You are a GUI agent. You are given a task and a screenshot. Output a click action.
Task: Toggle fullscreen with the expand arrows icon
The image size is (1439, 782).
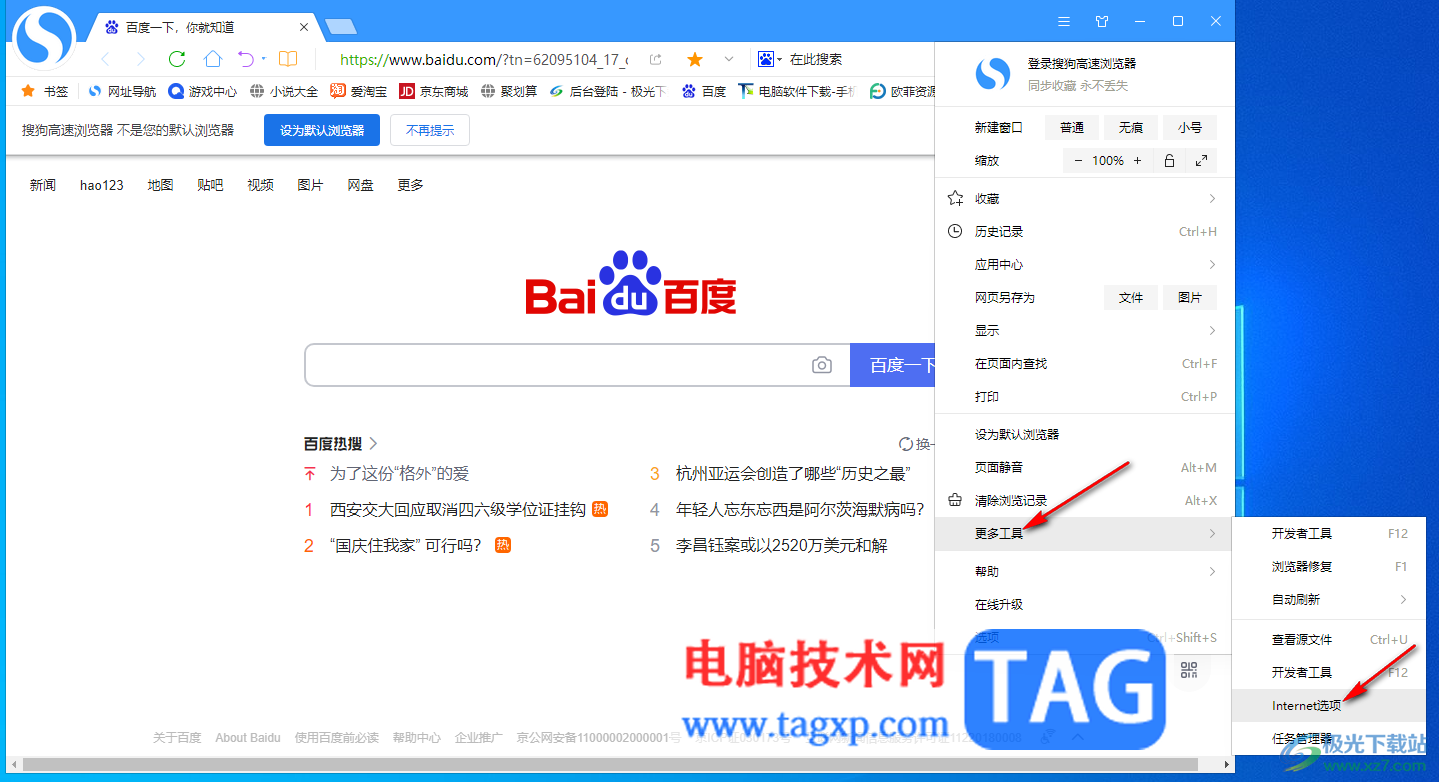pos(1202,160)
